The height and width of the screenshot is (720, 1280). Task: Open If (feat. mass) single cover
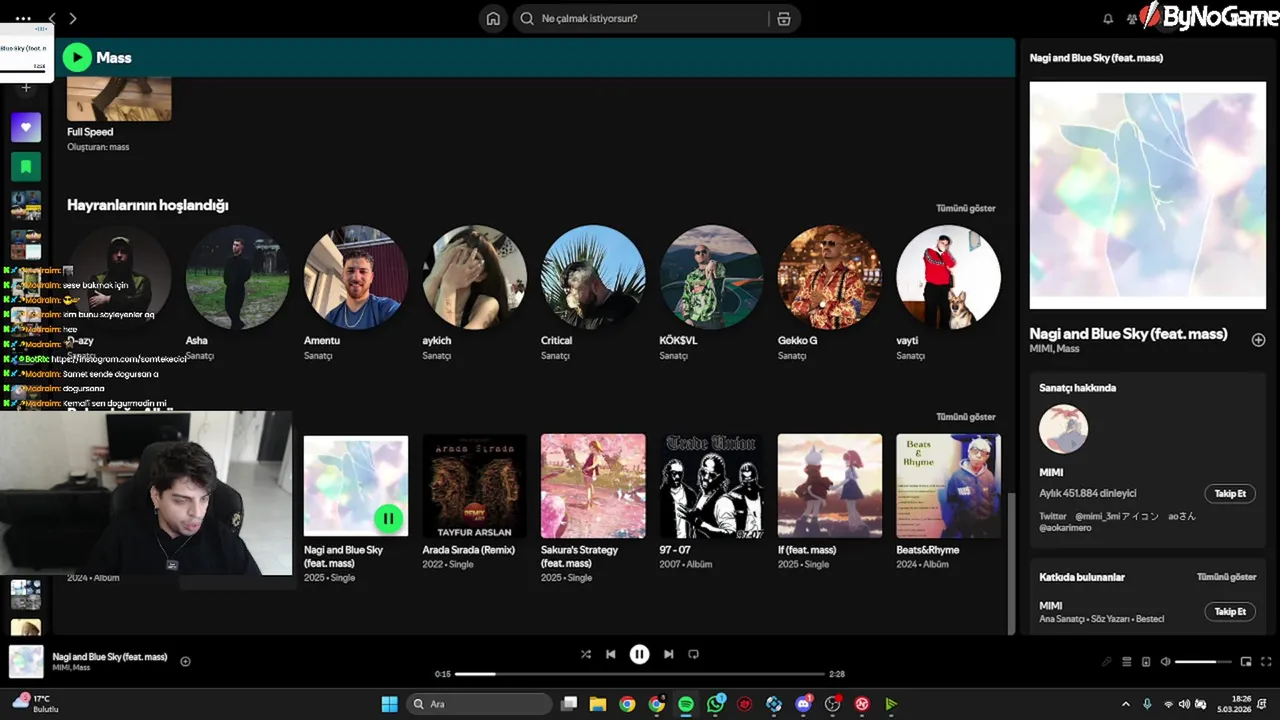(x=830, y=486)
